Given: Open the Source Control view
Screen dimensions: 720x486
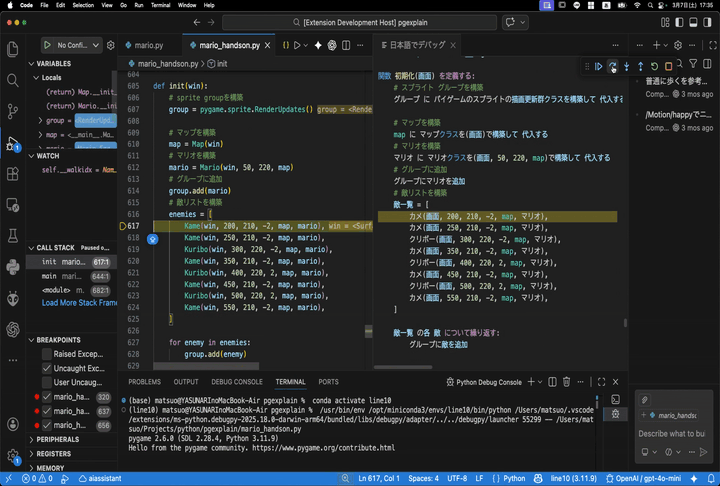Looking at the screenshot, I should (x=13, y=111).
